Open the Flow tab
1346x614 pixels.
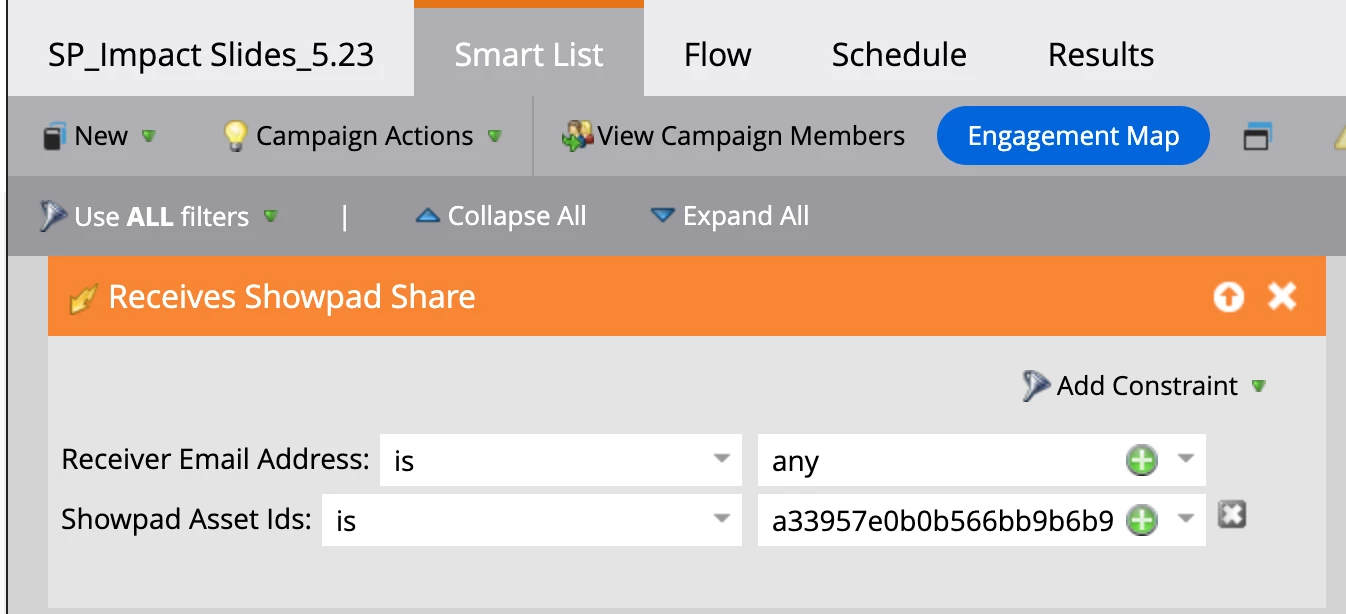tap(718, 54)
